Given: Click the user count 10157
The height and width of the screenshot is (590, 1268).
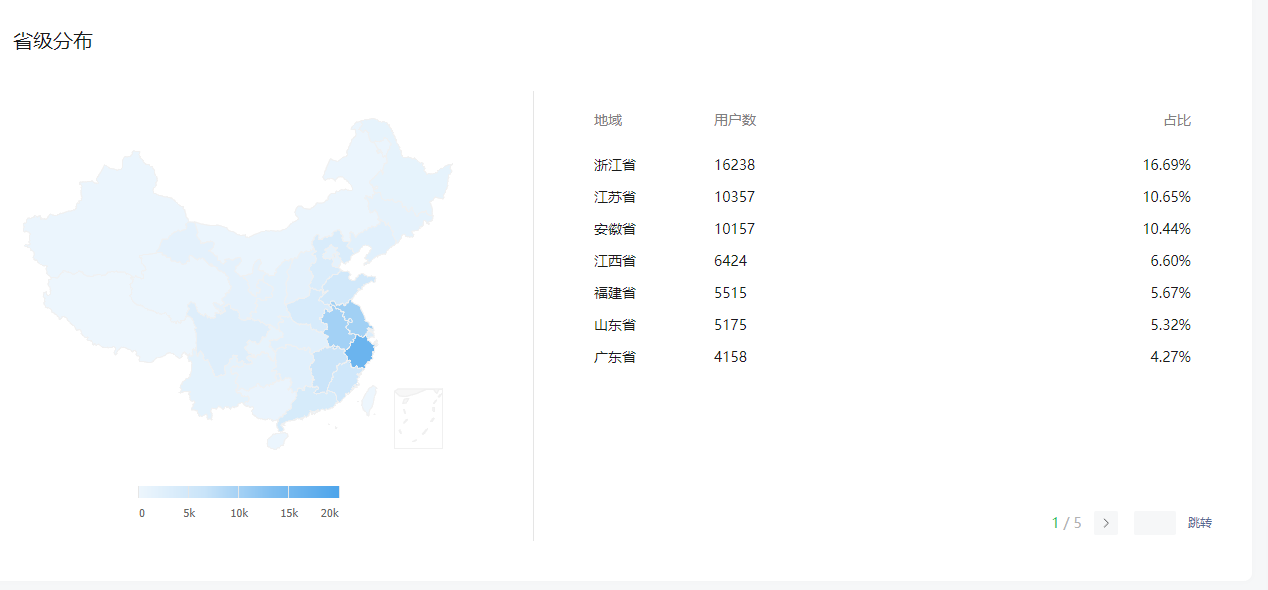Looking at the screenshot, I should click(x=734, y=229).
